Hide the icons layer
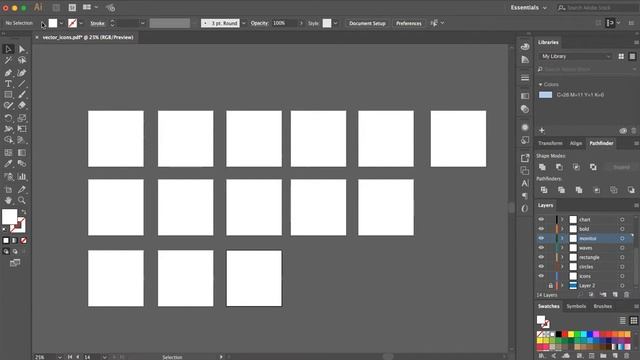Image resolution: width=640 pixels, height=360 pixels. [541, 276]
